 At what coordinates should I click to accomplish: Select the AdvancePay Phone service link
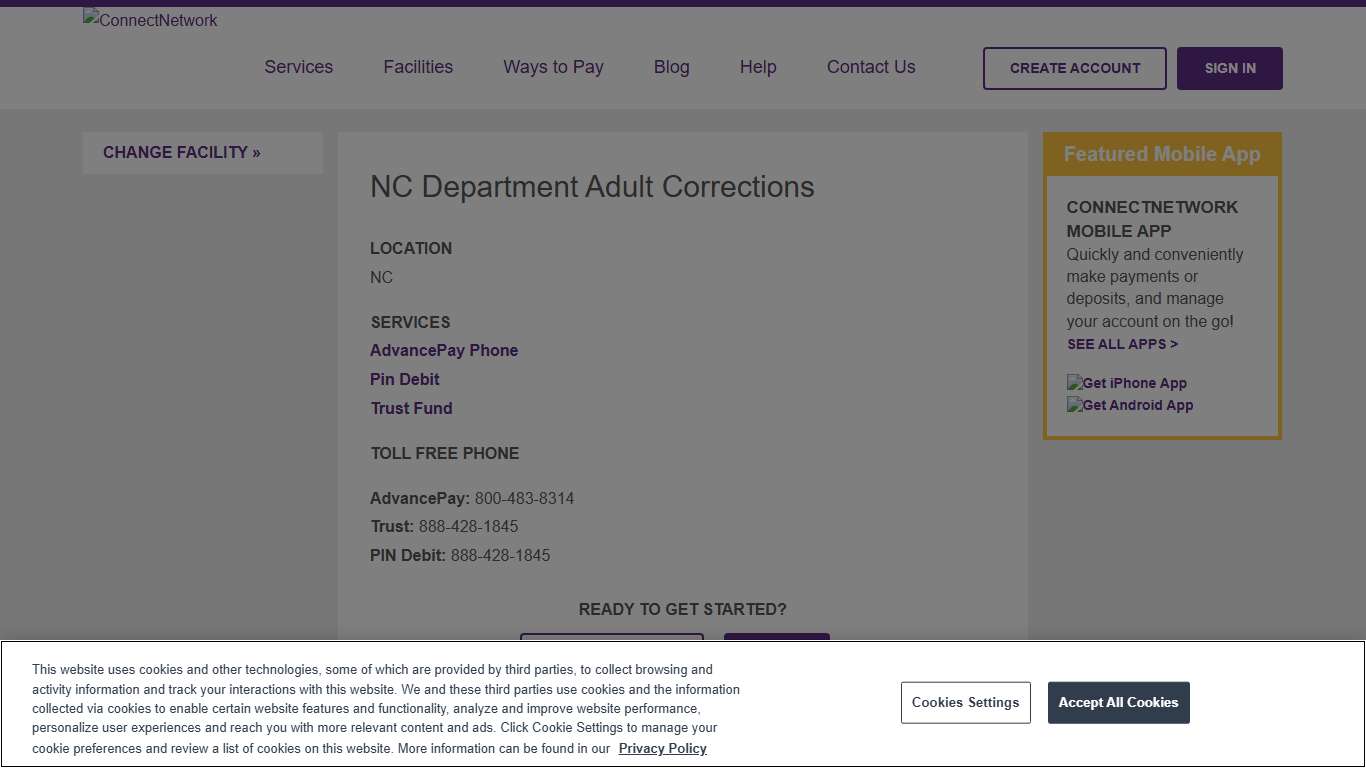pos(444,350)
